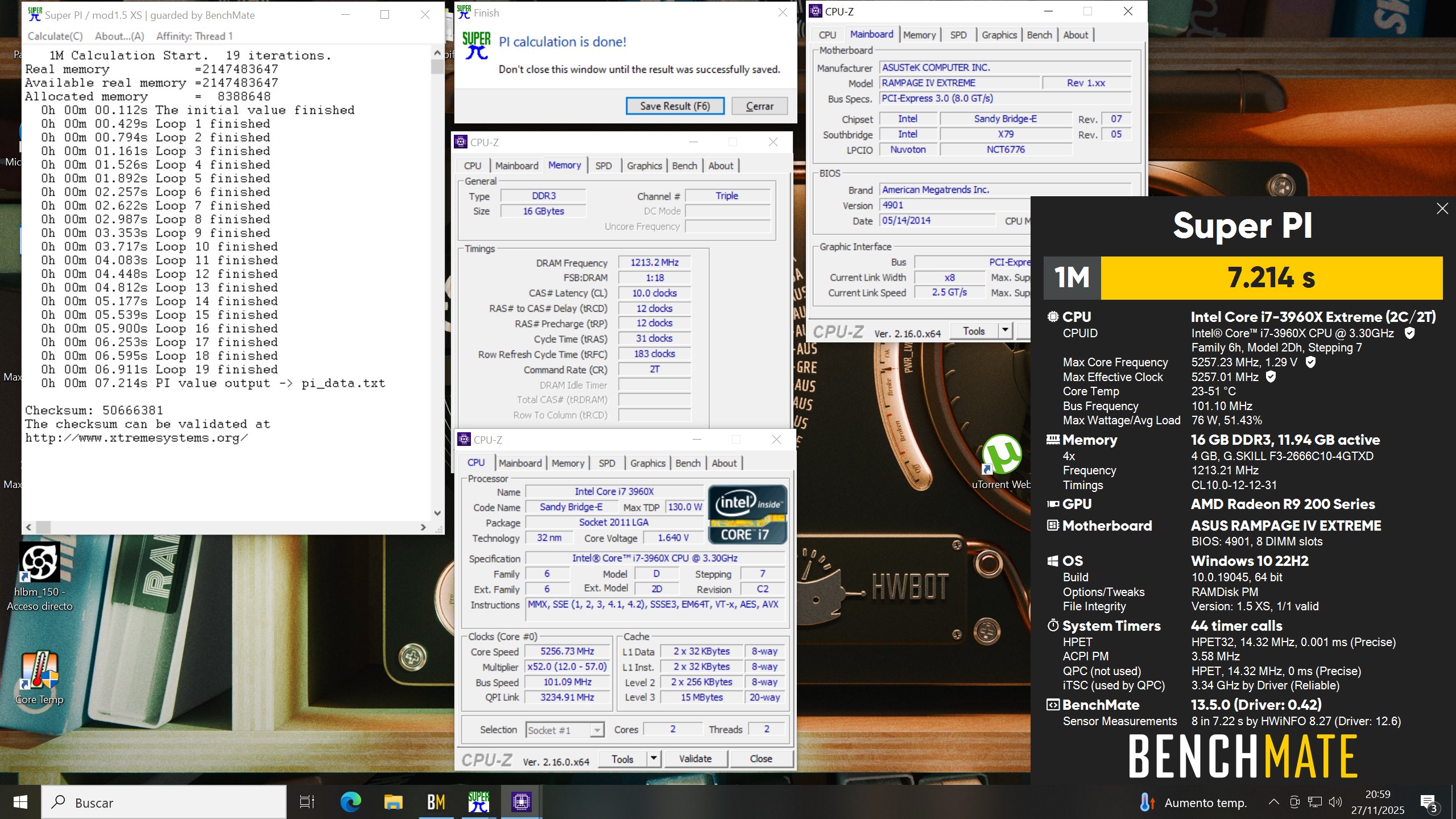Viewport: 1456px width, 819px height.
Task: Open the notification center icon
Action: (x=1428, y=802)
